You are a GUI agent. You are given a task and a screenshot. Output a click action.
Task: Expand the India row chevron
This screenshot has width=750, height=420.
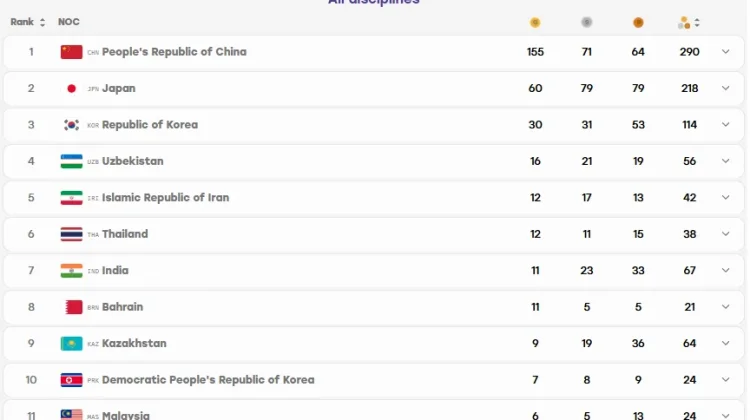[x=726, y=271]
